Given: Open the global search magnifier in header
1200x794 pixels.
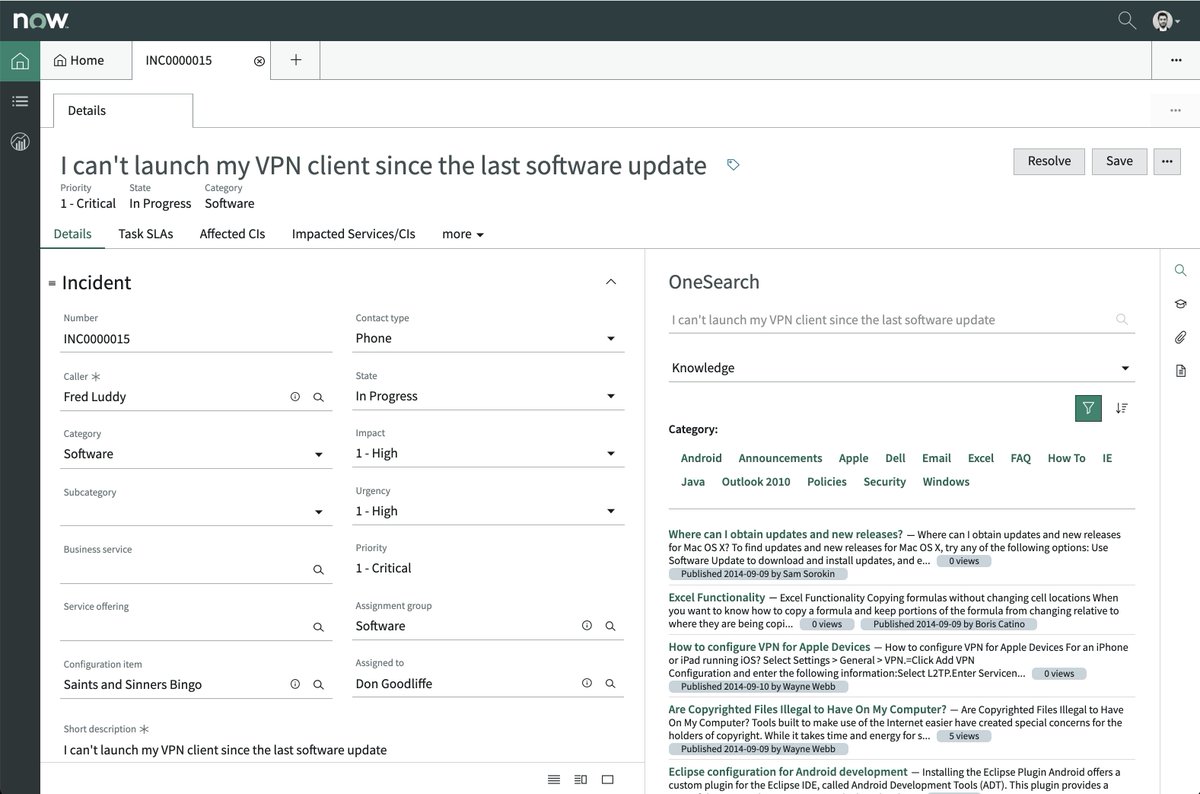Looking at the screenshot, I should click(1127, 20).
